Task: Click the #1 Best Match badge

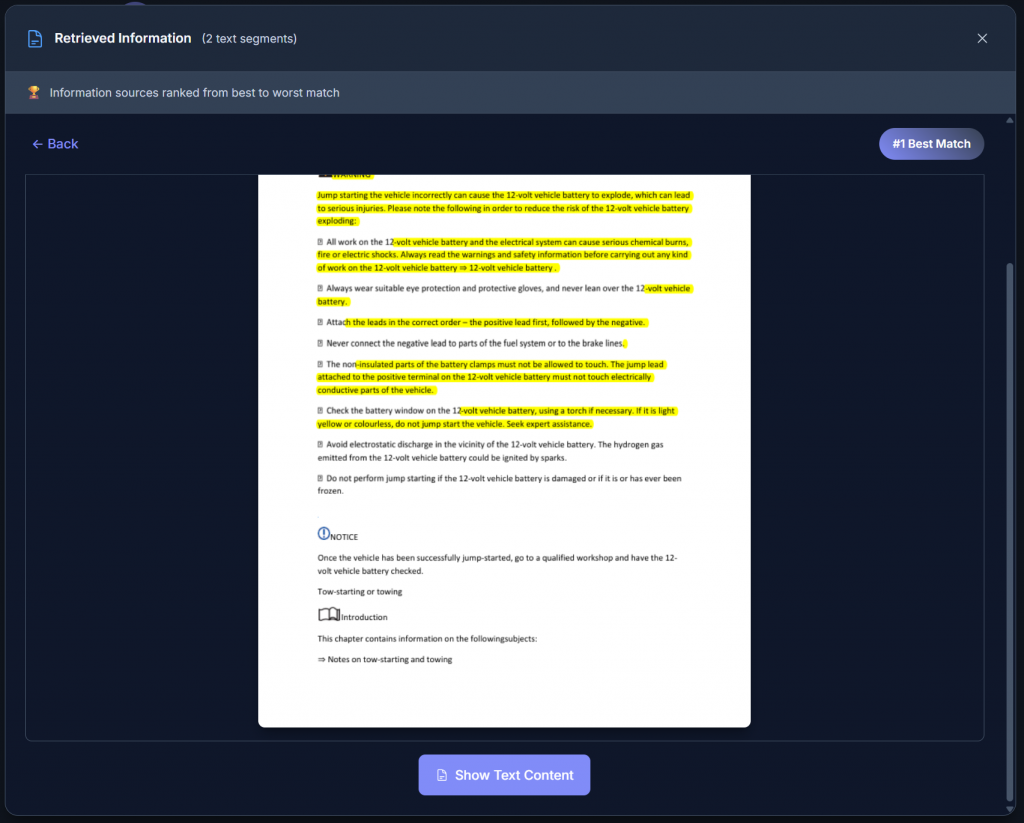Action: click(x=931, y=144)
